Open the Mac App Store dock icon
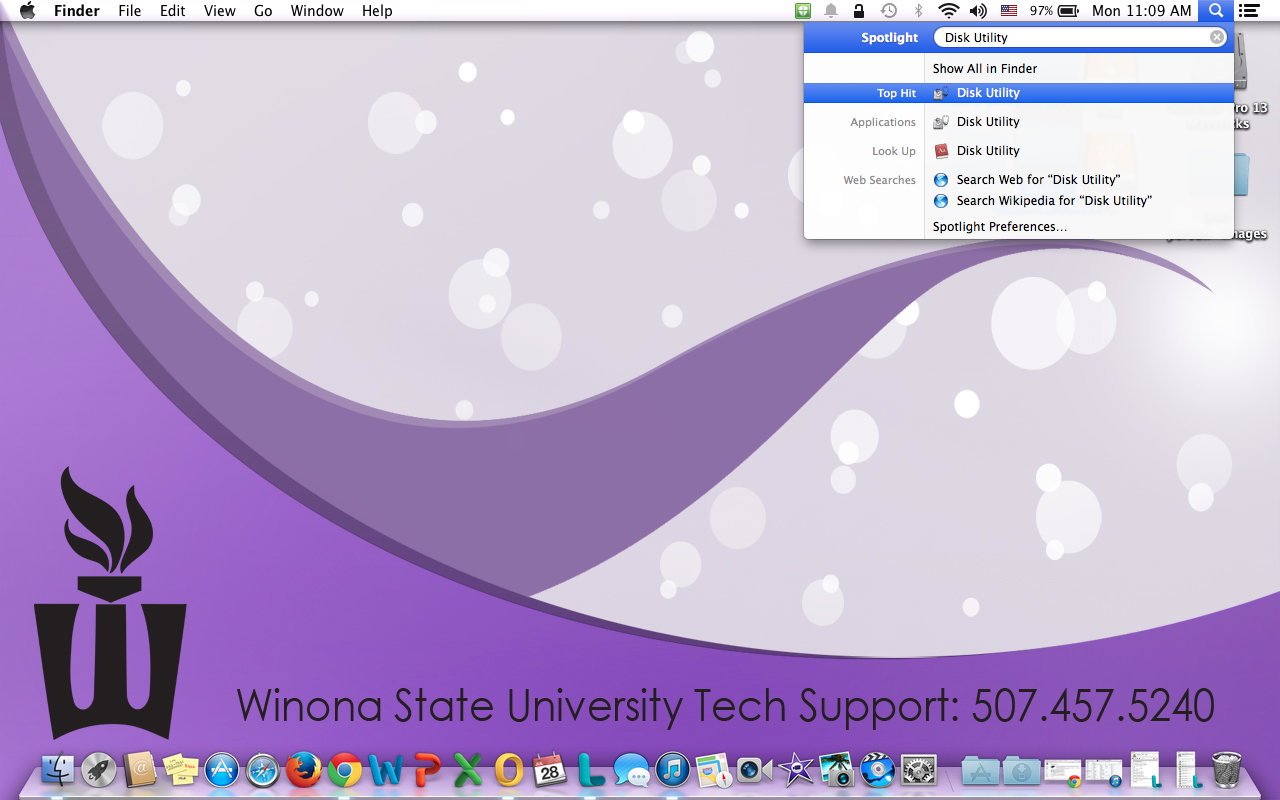This screenshot has height=800, width=1280. (221, 770)
